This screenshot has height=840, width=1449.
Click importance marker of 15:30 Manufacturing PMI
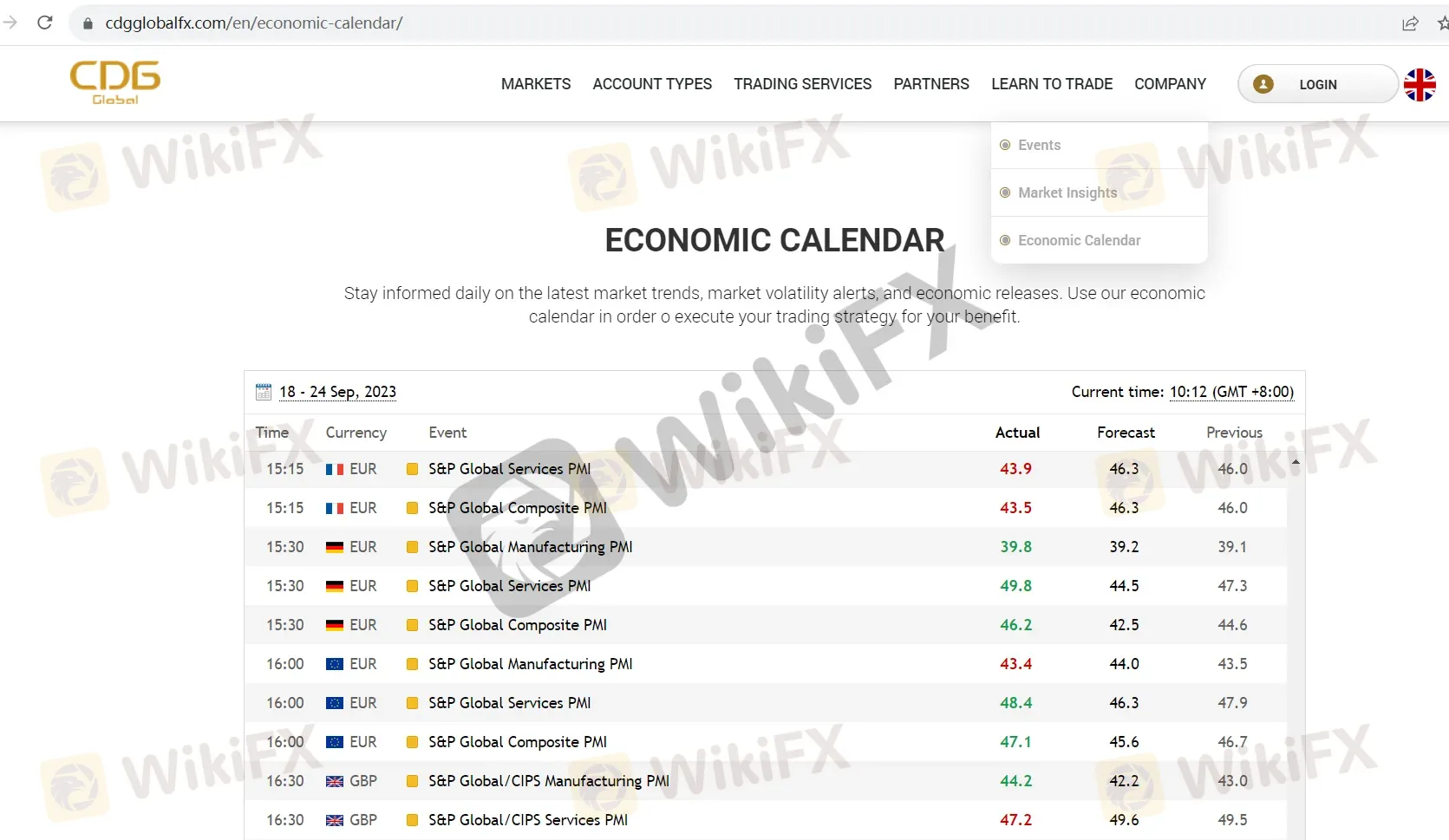coord(413,547)
